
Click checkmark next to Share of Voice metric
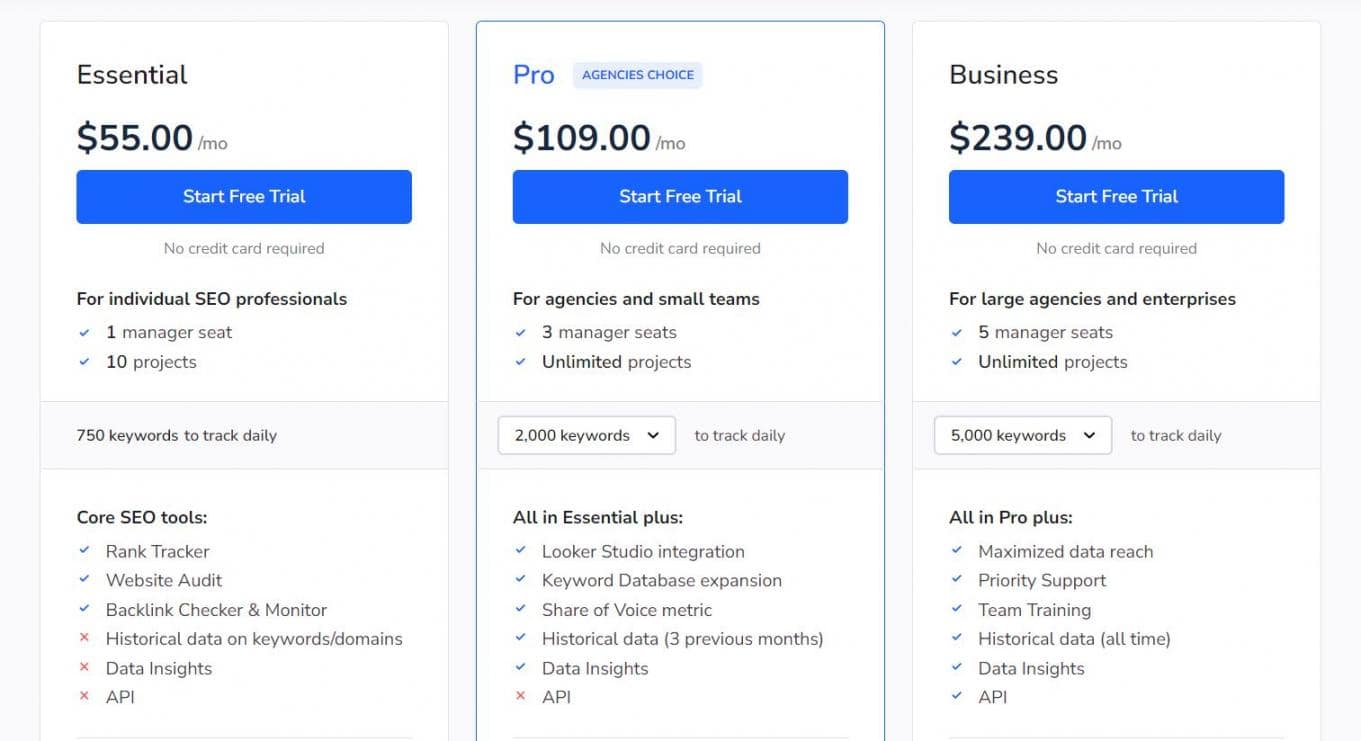pyautogui.click(x=521, y=609)
